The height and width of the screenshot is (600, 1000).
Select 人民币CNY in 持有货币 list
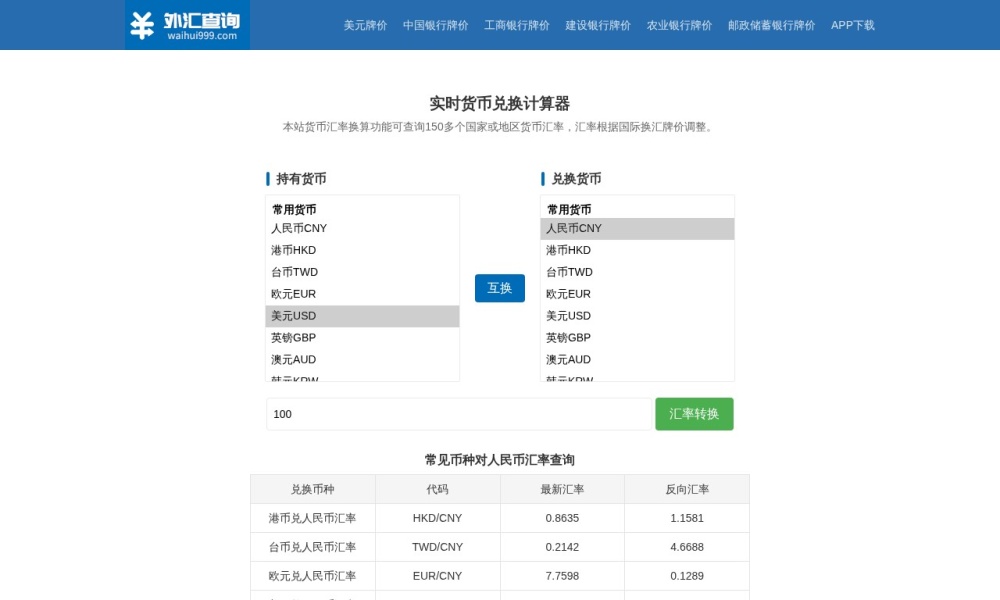click(362, 228)
